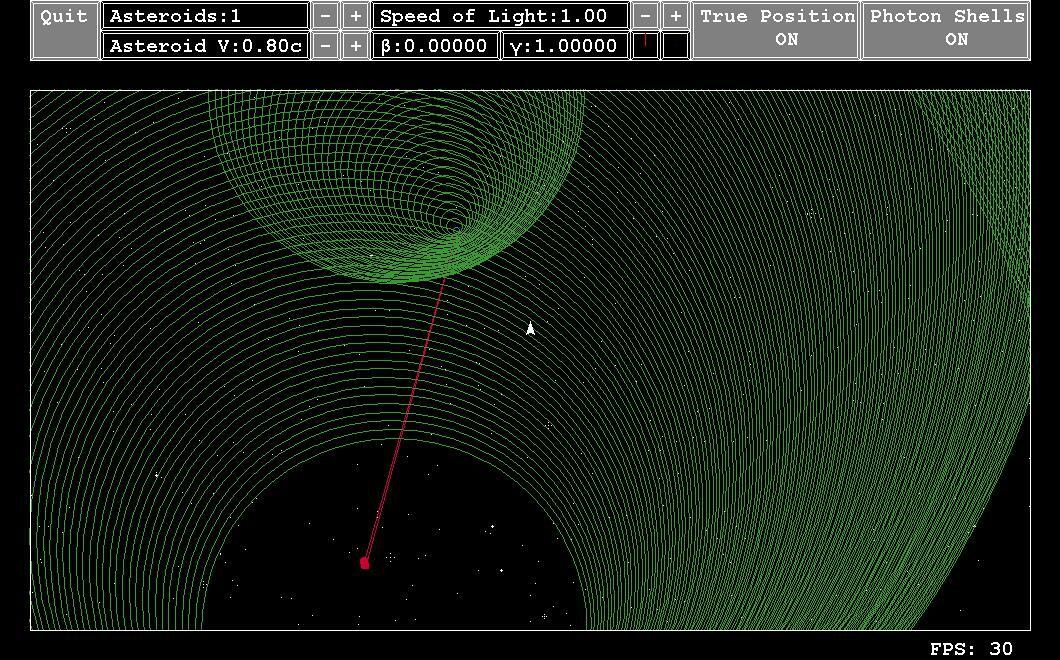Increase Speed of Light with +
Viewport: 1060px width, 660px height.
675,15
